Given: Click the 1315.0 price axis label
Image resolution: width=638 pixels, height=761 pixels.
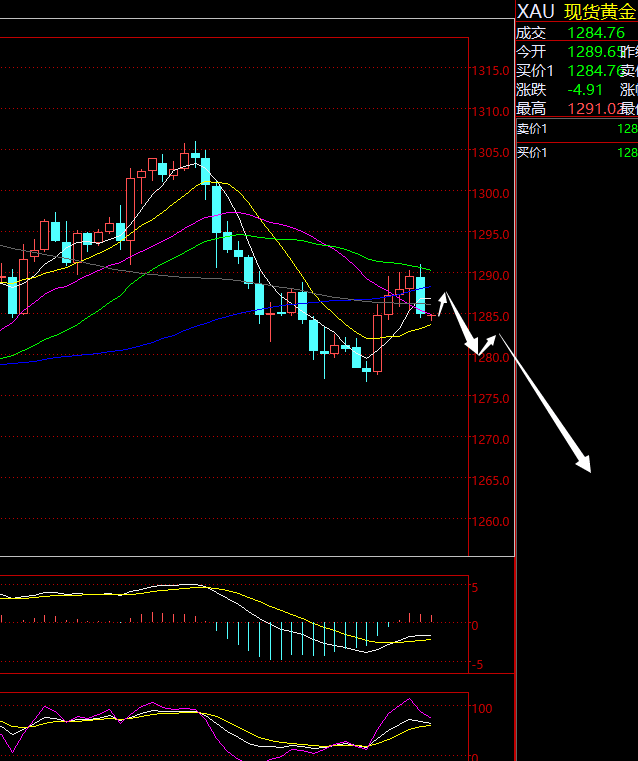Looking at the screenshot, I should tap(491, 71).
